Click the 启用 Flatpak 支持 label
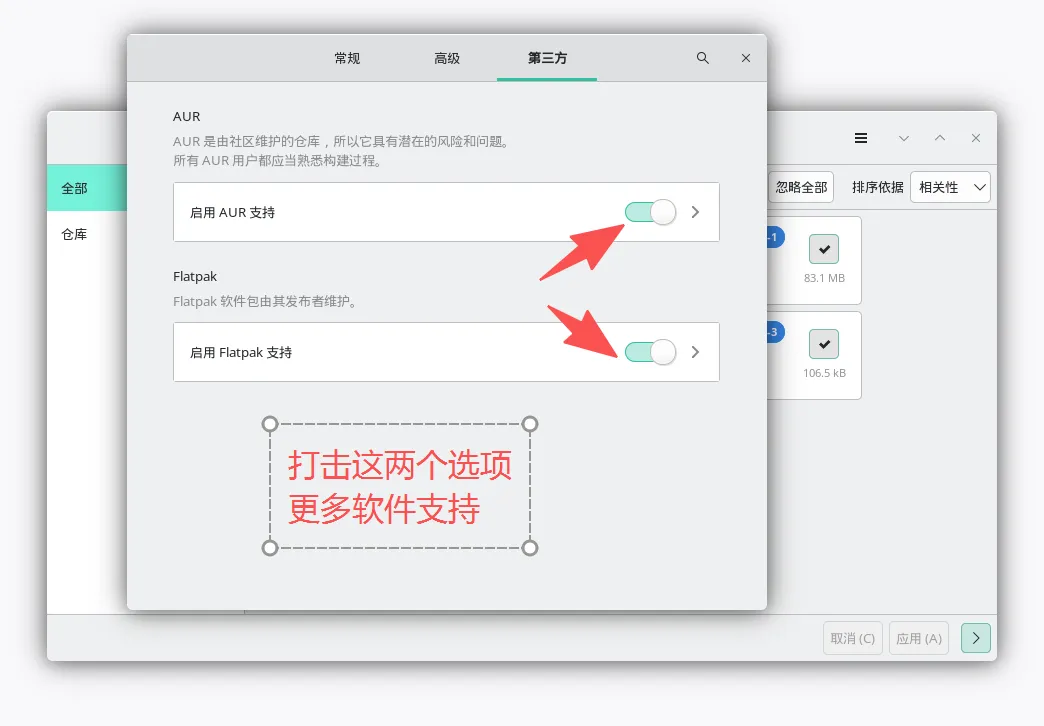 tap(241, 352)
